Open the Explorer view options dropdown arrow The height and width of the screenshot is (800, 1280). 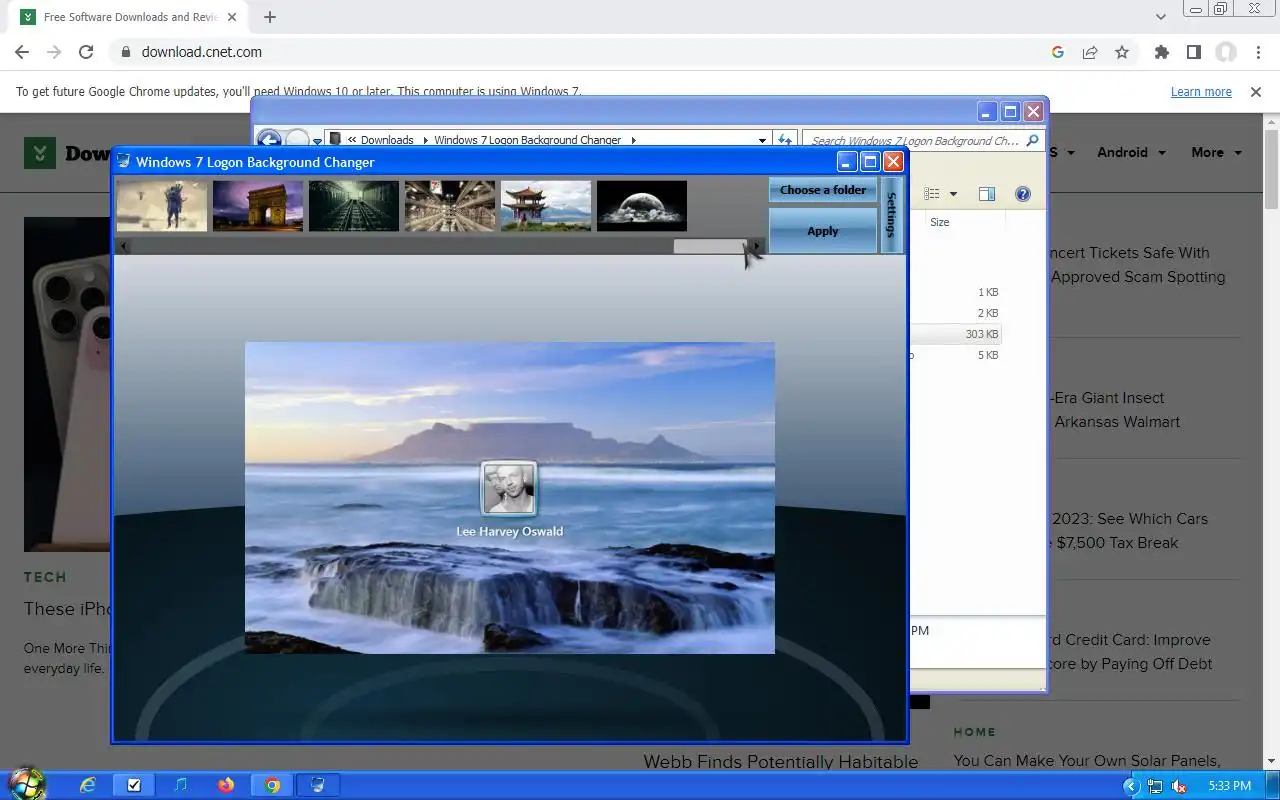953,194
